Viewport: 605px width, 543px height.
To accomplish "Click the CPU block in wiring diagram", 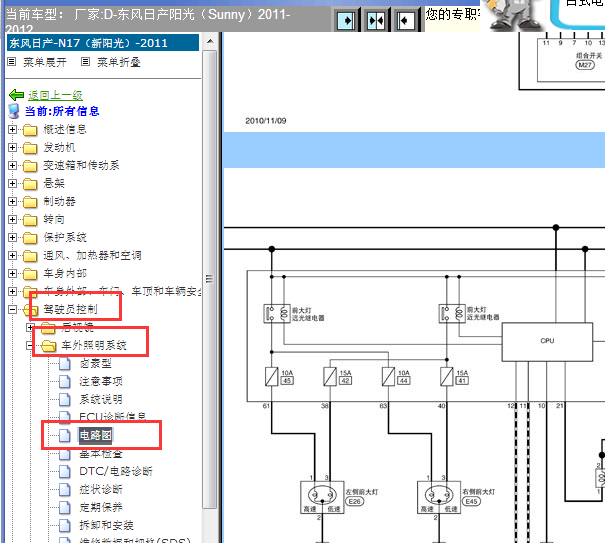I will (x=547, y=342).
